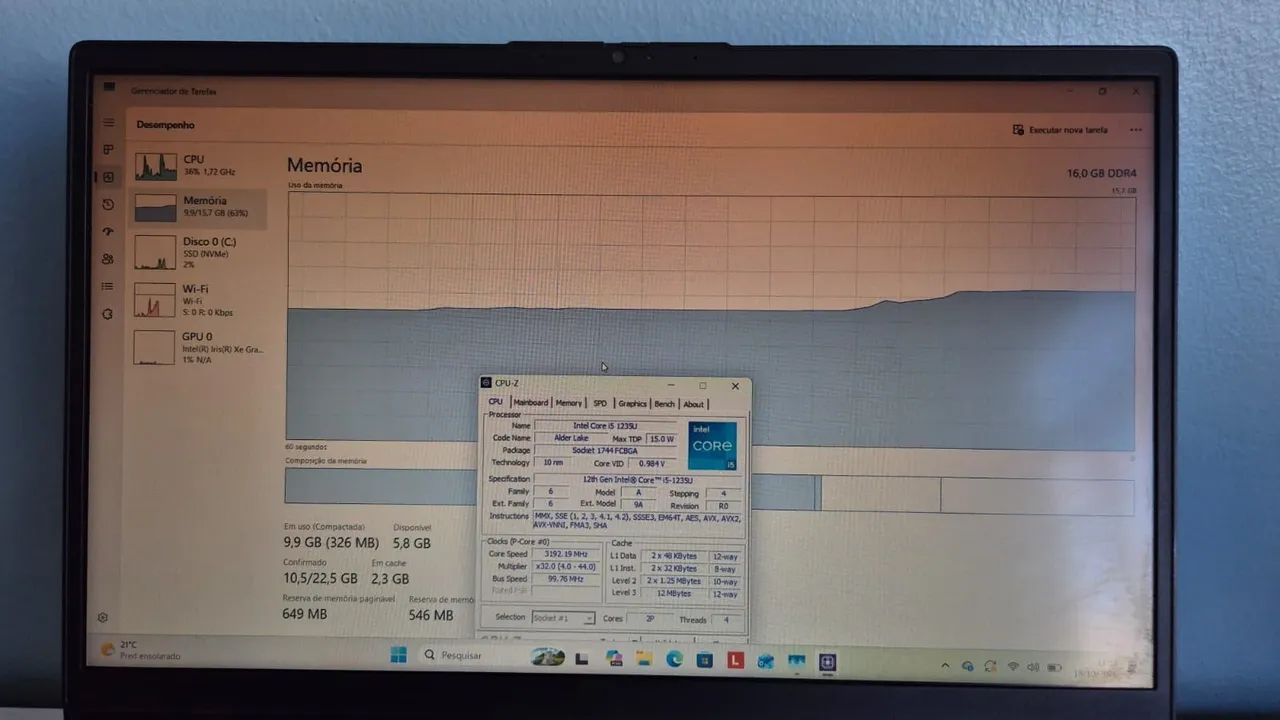This screenshot has height=720, width=1280.
Task: Open the more options ellipsis menu
Action: pos(1136,130)
